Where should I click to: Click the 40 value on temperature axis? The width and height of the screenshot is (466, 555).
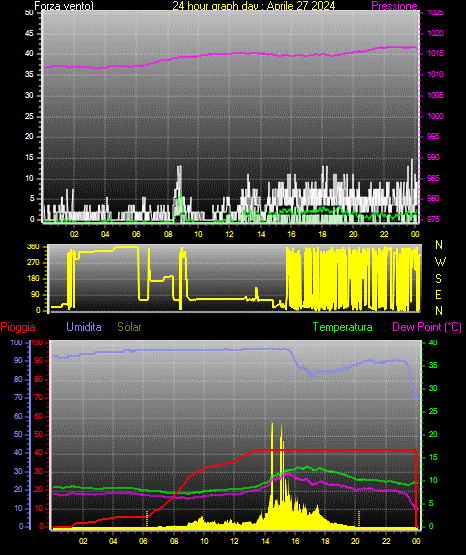433,342
